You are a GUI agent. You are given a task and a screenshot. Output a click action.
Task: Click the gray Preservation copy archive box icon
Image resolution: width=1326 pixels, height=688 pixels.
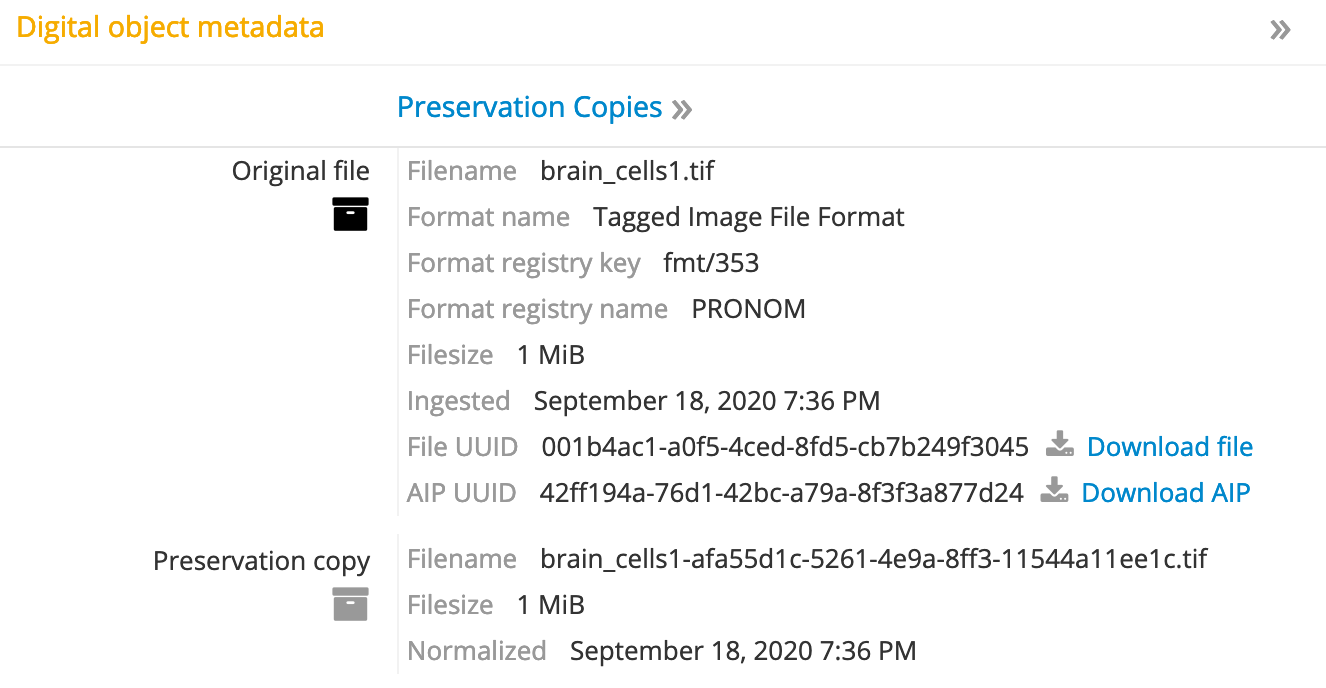point(351,604)
